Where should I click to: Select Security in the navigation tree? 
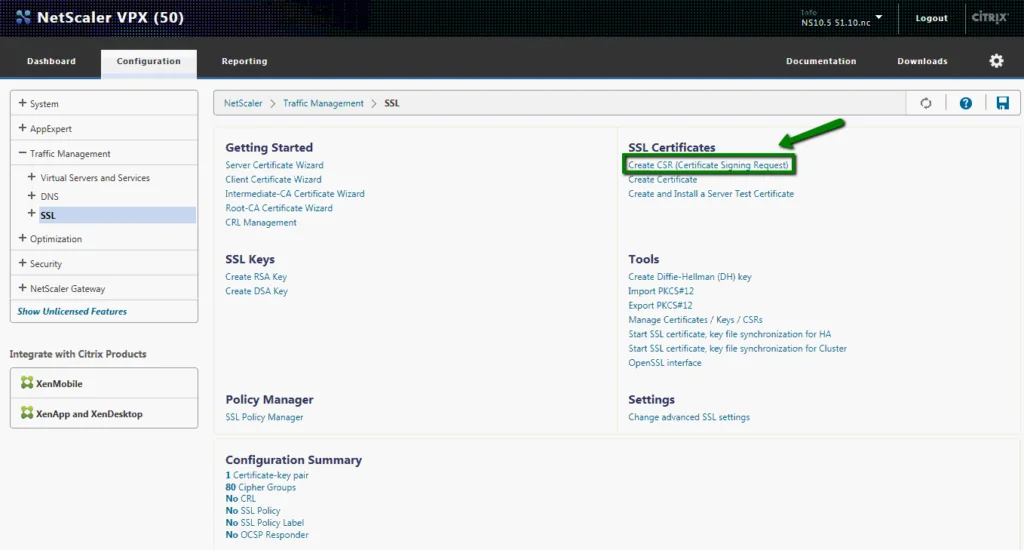45,264
